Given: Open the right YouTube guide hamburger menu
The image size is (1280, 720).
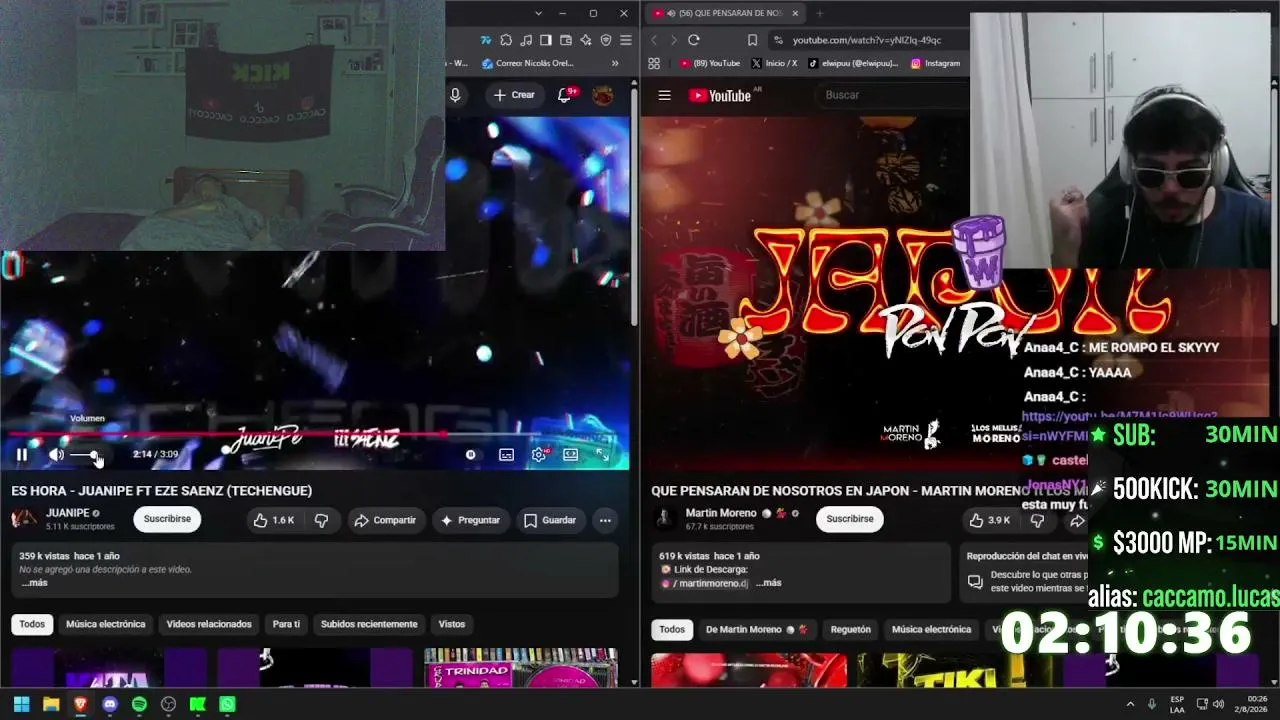Looking at the screenshot, I should (x=664, y=95).
